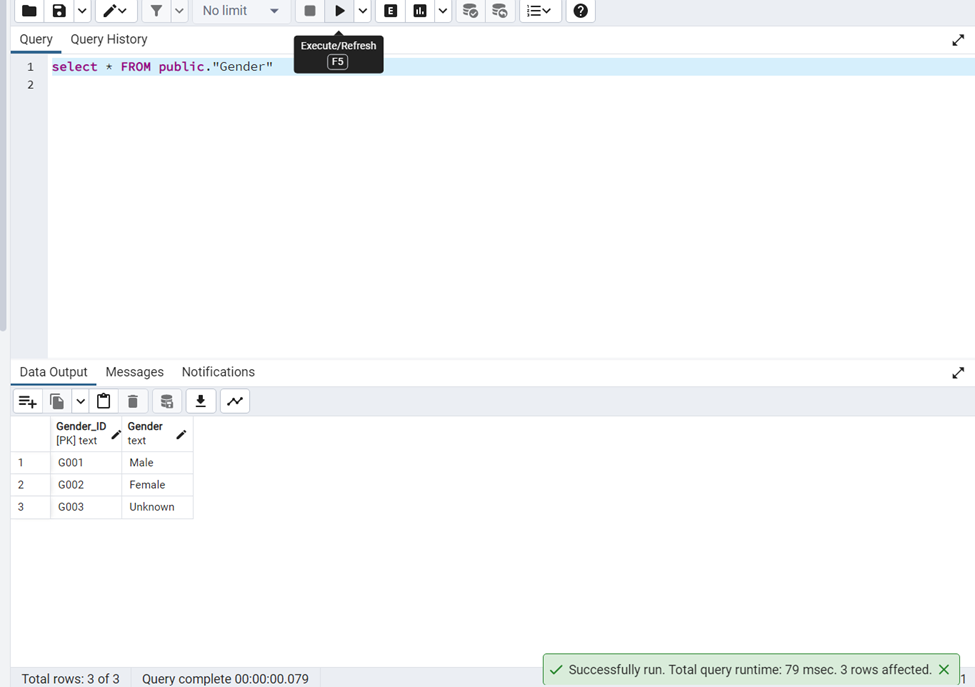975x687 pixels.
Task: Expand the save options dropdown arrow
Action: click(82, 11)
